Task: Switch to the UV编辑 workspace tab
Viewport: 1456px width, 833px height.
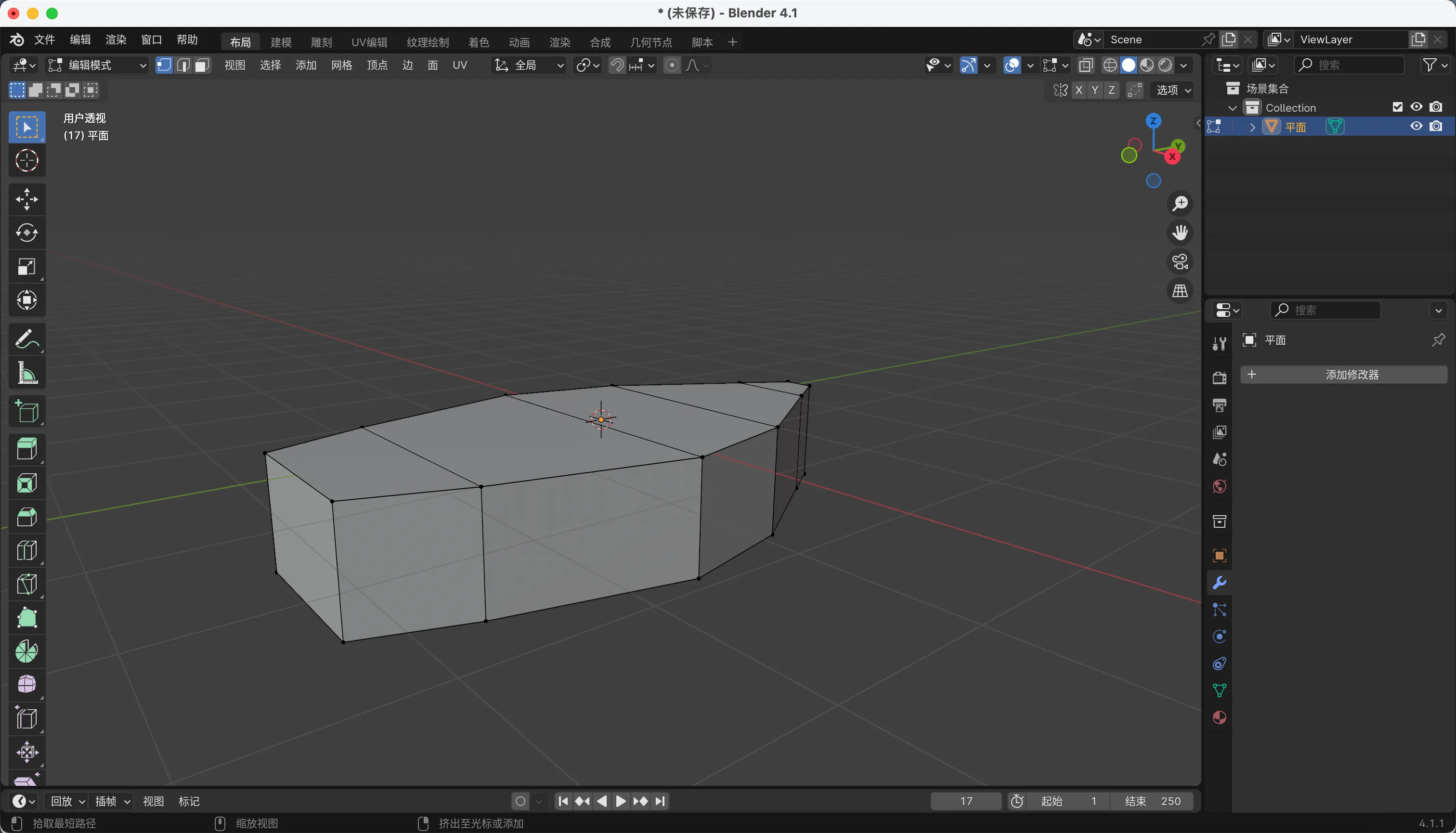Action: click(369, 42)
